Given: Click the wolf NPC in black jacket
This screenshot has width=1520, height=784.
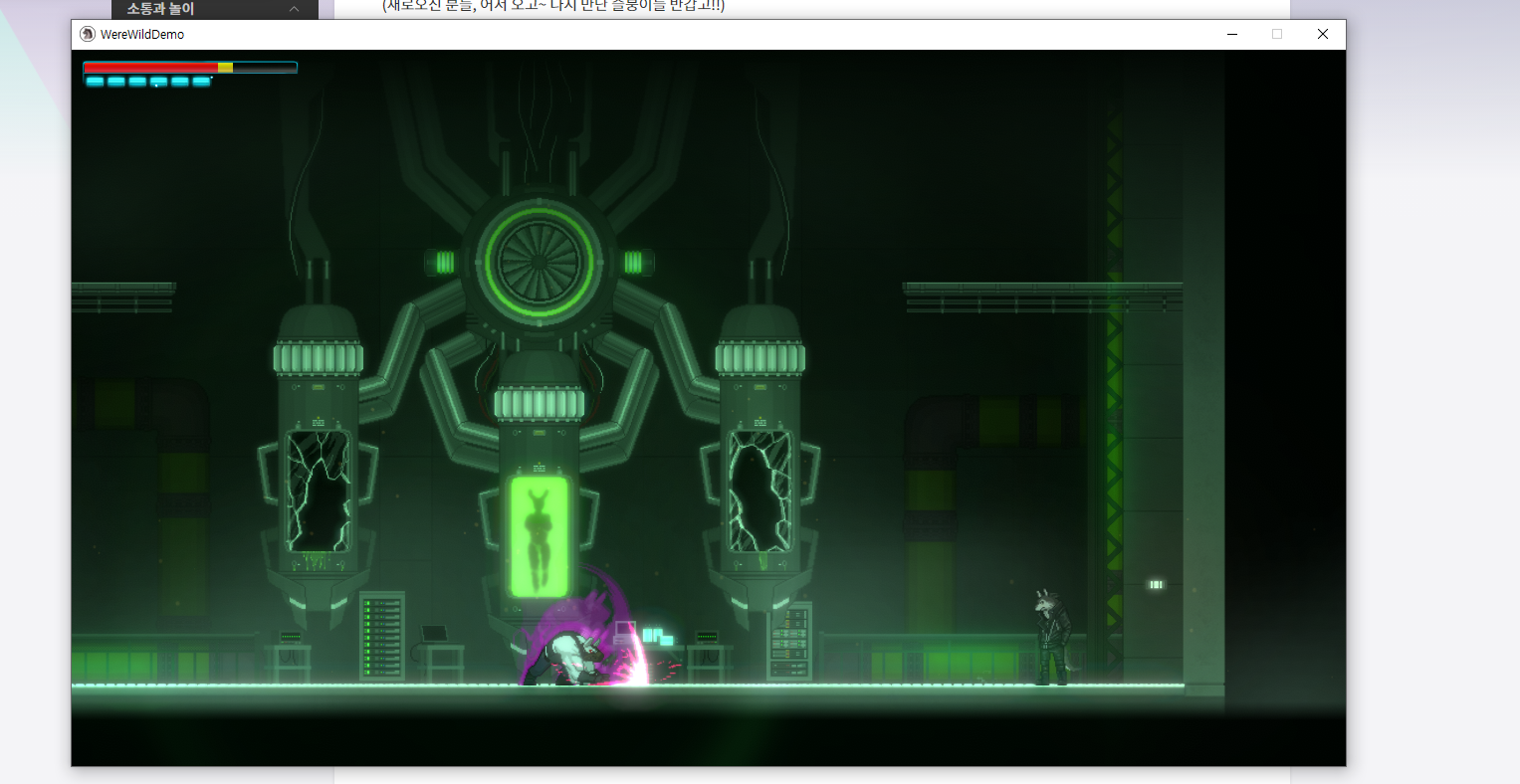Looking at the screenshot, I should [1050, 638].
